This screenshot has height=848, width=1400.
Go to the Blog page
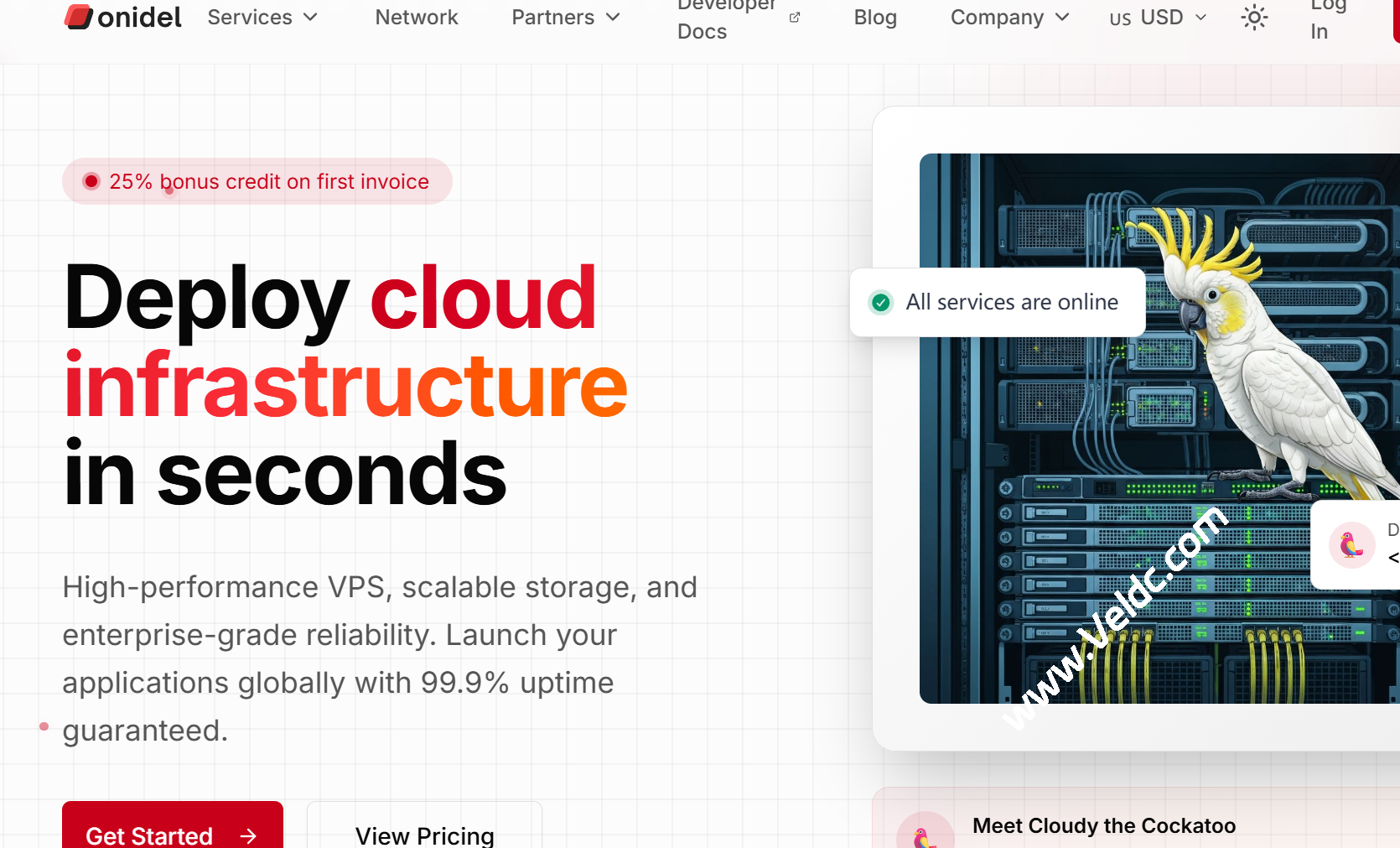pyautogui.click(x=875, y=18)
